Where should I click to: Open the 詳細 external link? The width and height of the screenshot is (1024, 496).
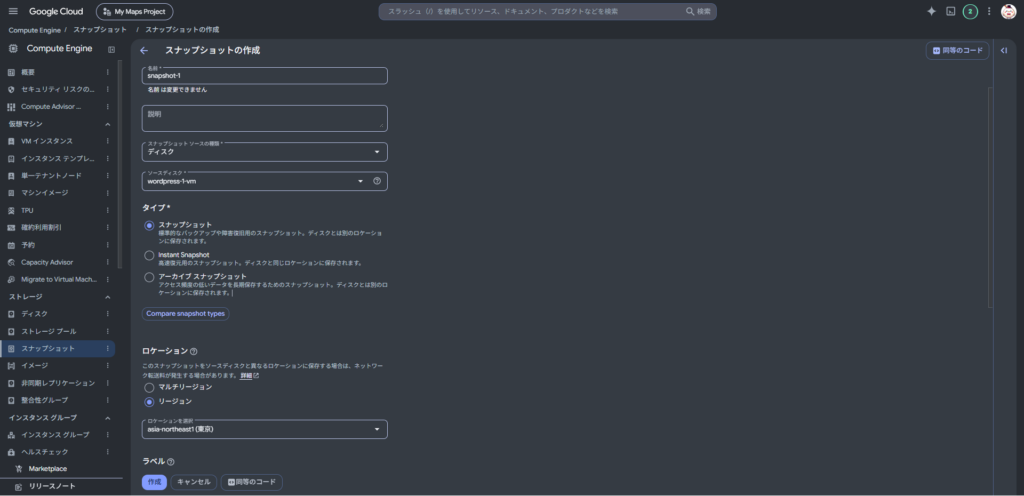[249, 376]
